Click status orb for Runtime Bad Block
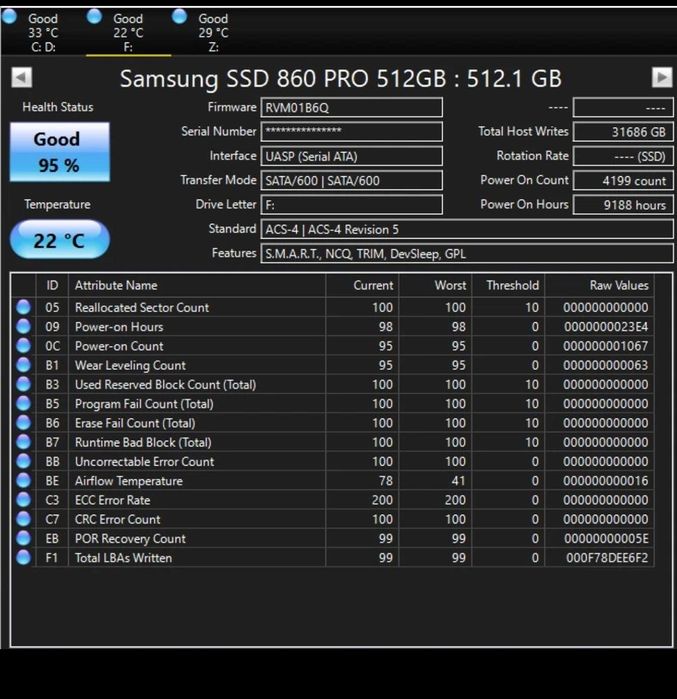 click(x=23, y=442)
